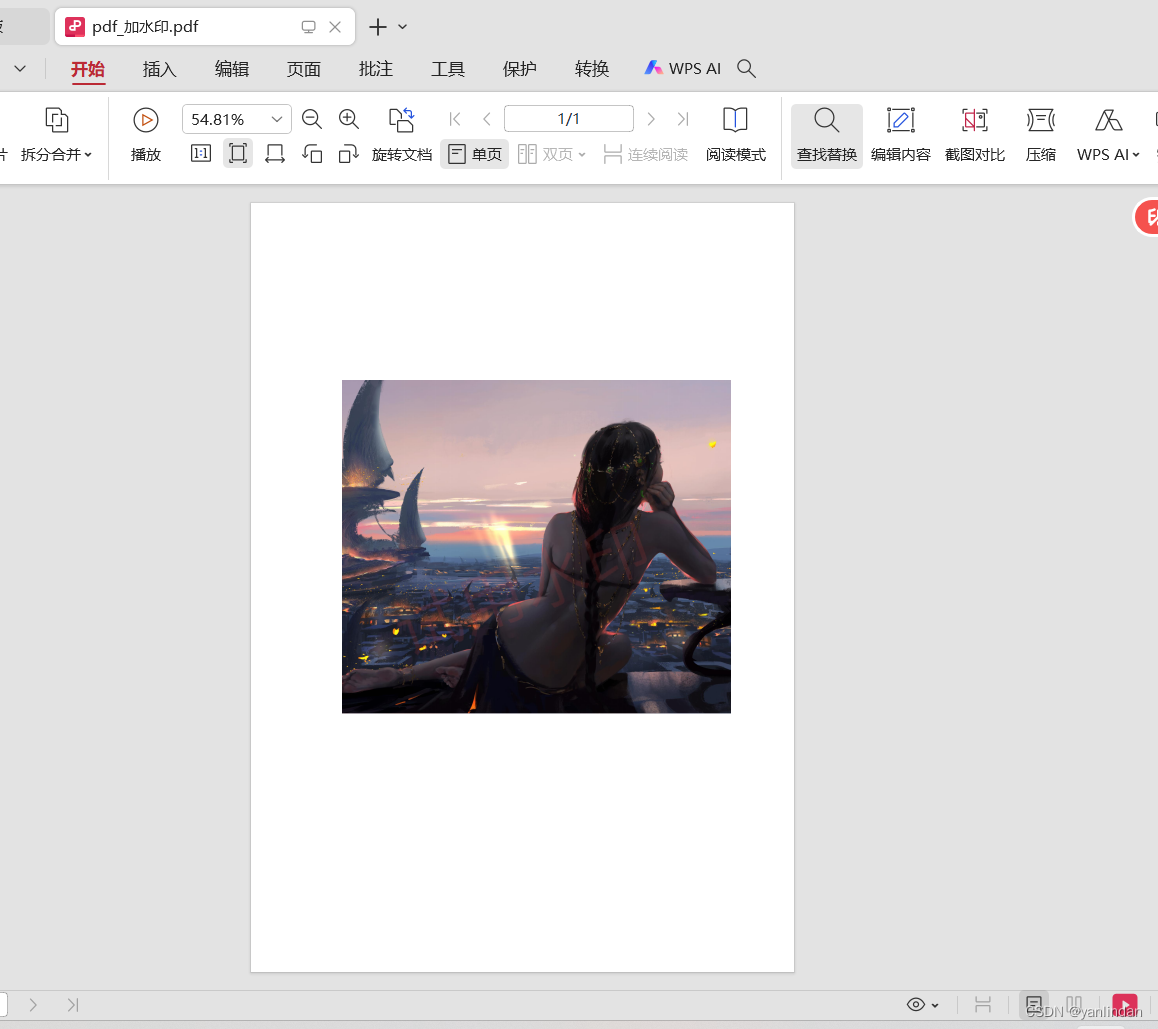Start the 播放 slideshow playback
The height and width of the screenshot is (1029, 1158).
[x=145, y=135]
